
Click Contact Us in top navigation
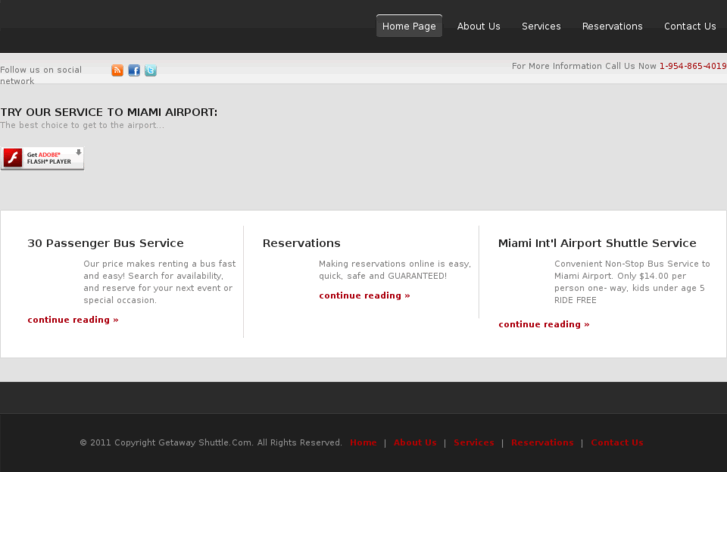coord(689,26)
